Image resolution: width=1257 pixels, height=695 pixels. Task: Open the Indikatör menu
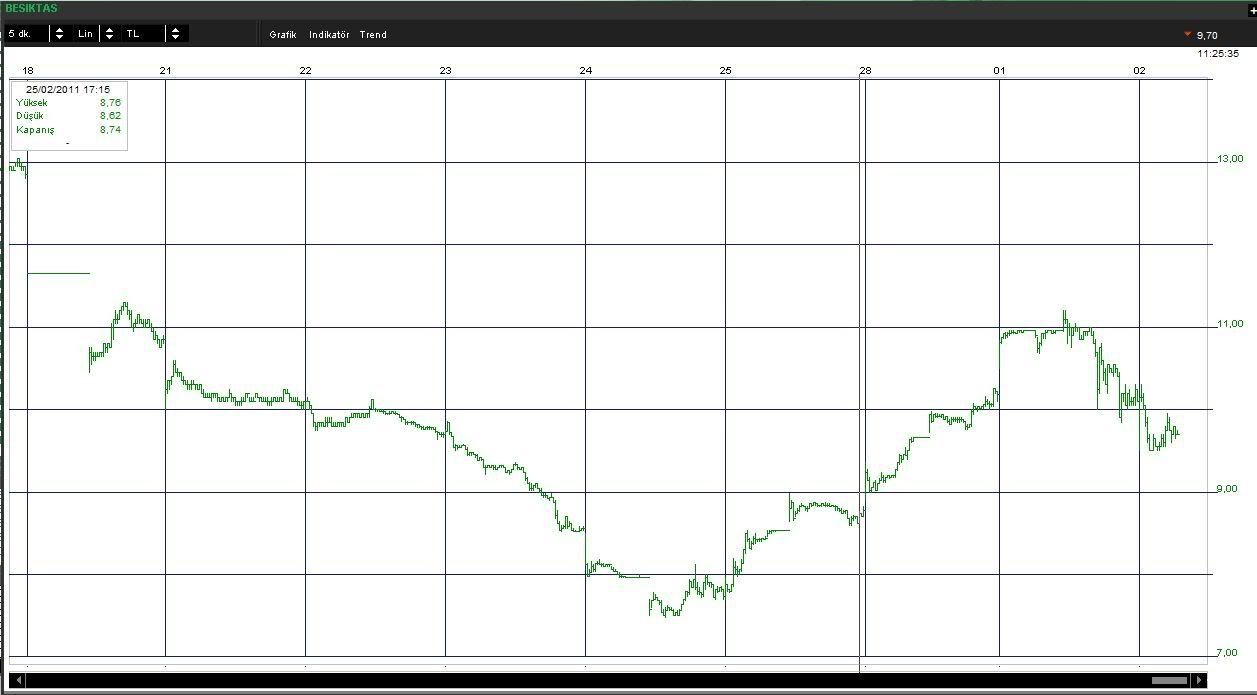click(329, 35)
